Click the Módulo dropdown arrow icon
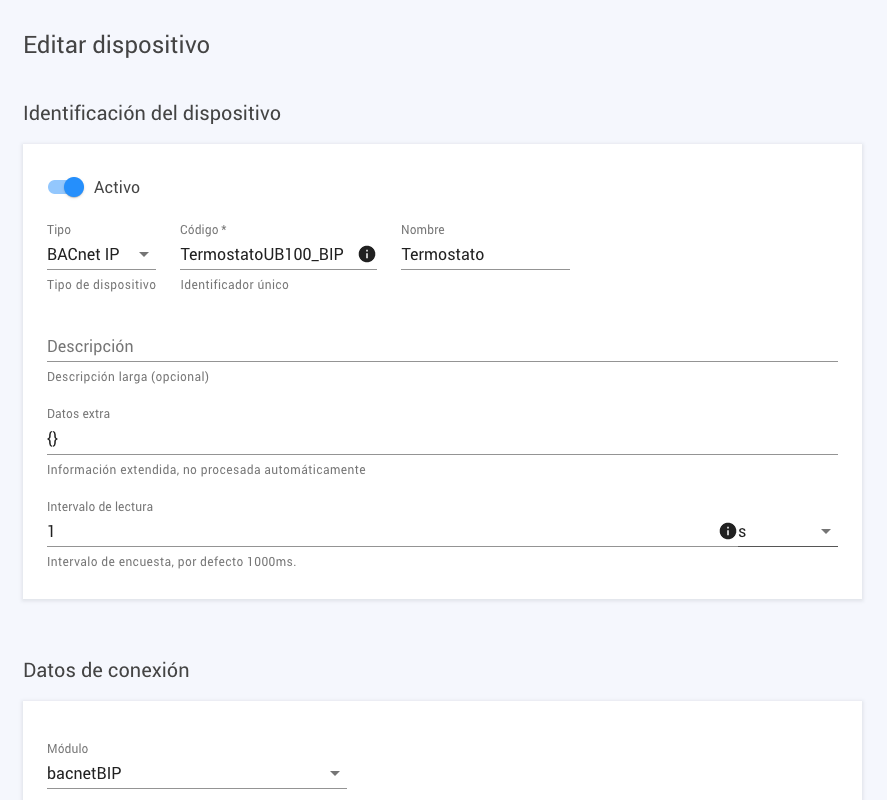The height and width of the screenshot is (800, 887). tap(336, 773)
